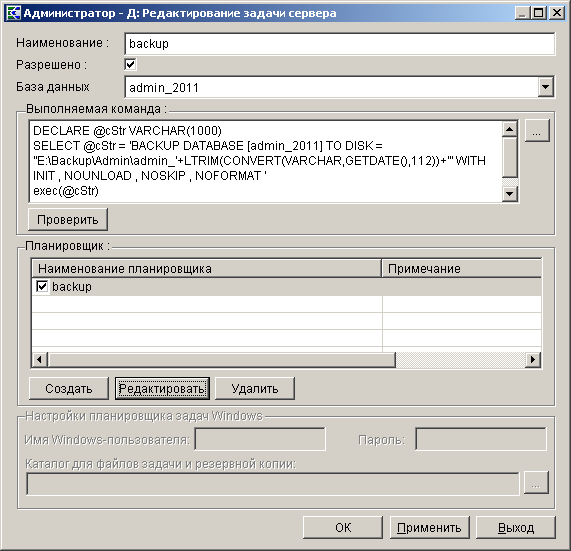Open the command editor with the ellipsis button

(x=537, y=130)
